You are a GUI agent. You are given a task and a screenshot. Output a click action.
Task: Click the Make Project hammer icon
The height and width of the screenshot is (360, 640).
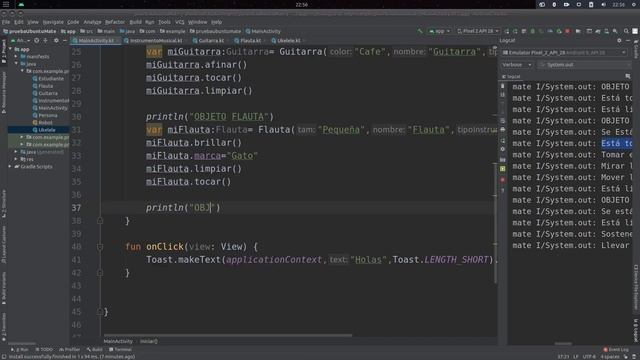[x=420, y=31]
